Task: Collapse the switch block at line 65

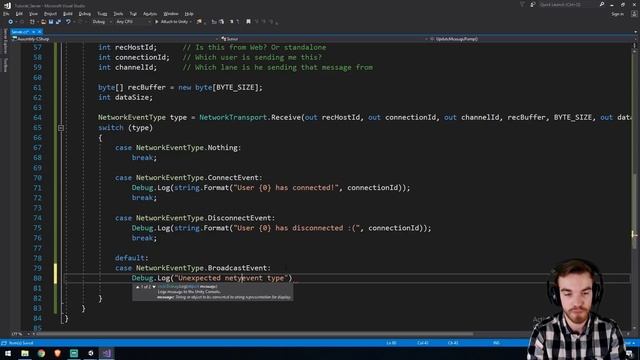Action: [x=61, y=128]
